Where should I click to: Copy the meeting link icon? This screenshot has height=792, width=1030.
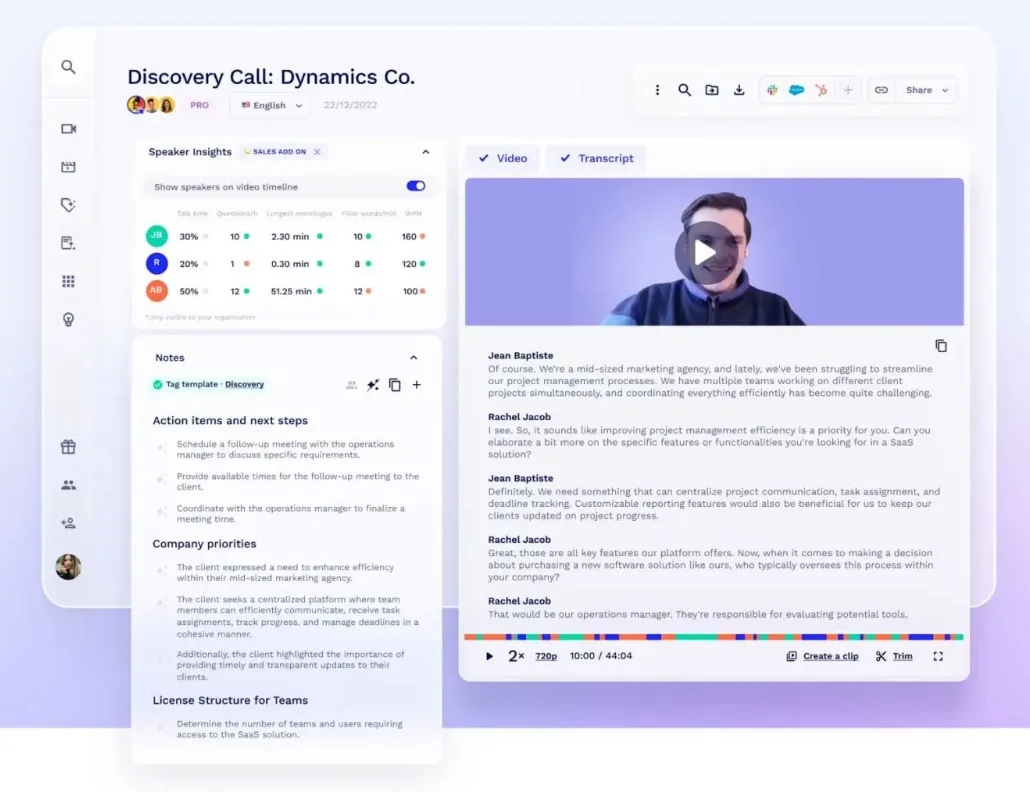882,90
